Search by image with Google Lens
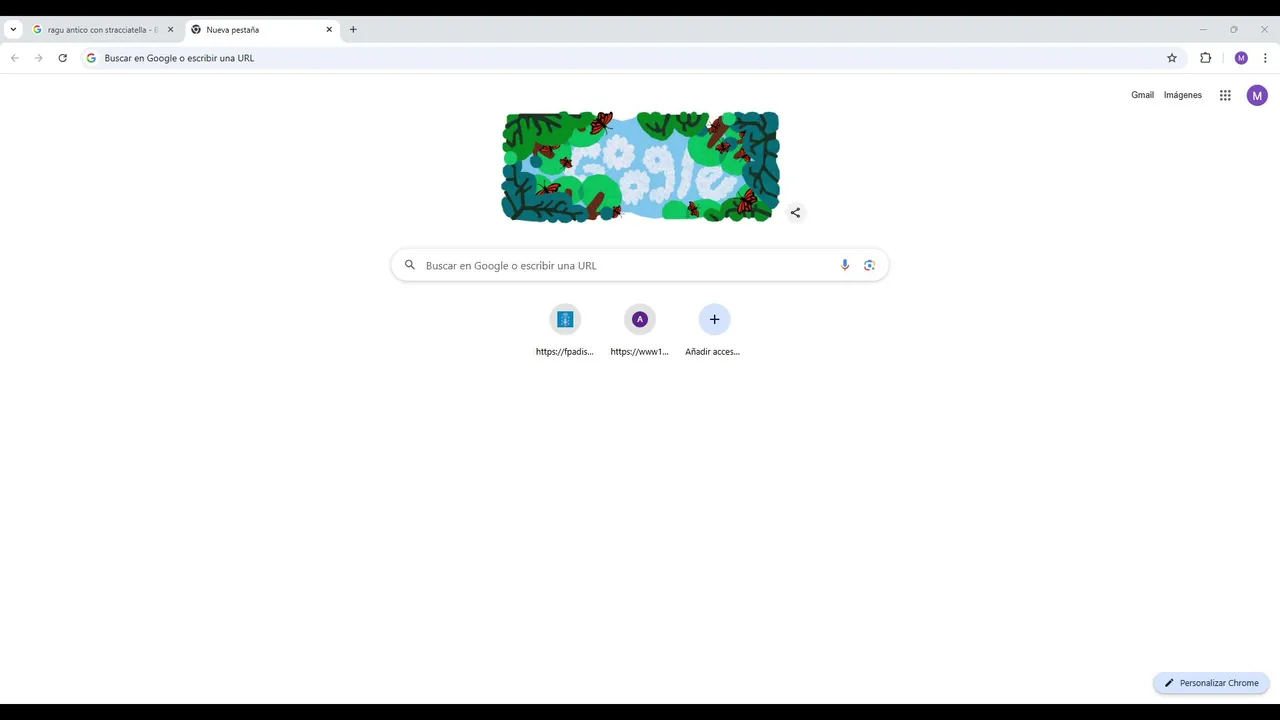The width and height of the screenshot is (1280, 720). [x=869, y=265]
